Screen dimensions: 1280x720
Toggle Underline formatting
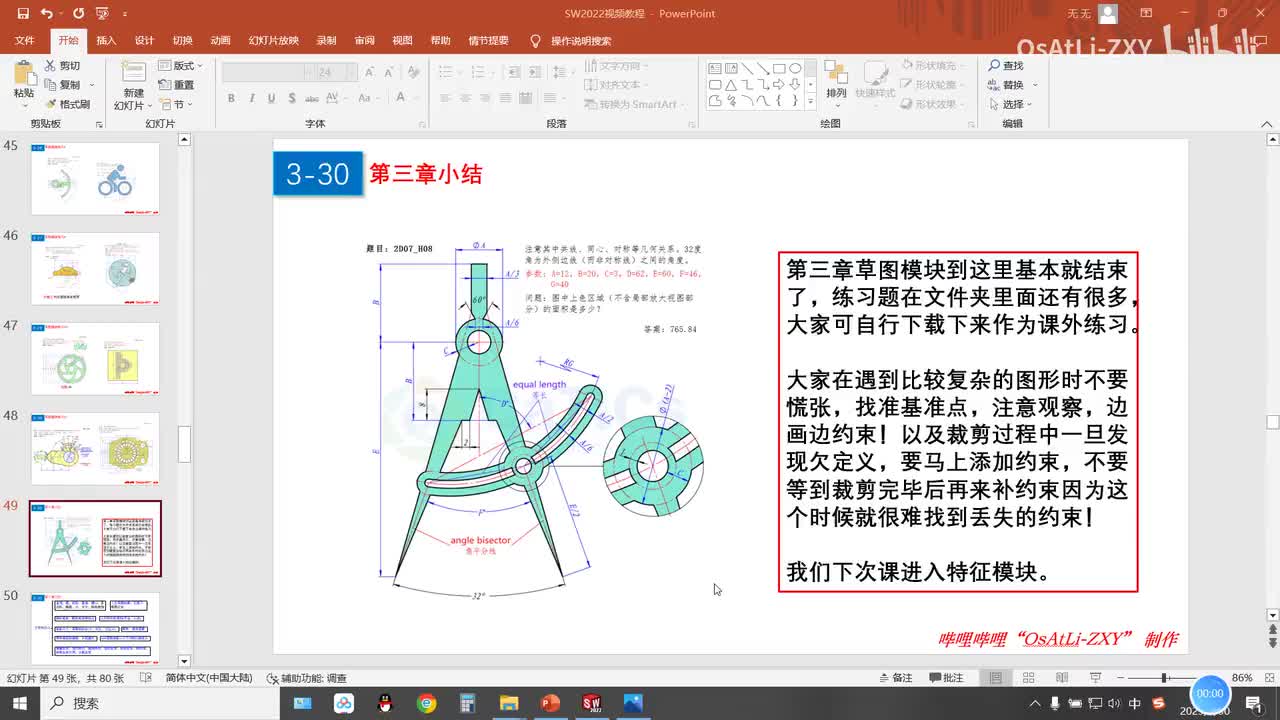point(271,98)
